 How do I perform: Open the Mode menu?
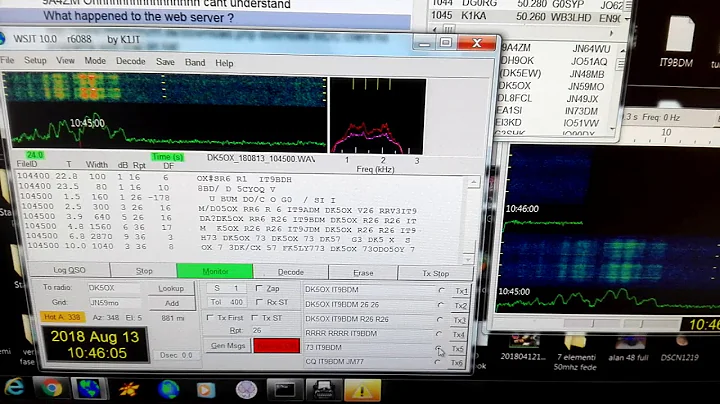(95, 61)
